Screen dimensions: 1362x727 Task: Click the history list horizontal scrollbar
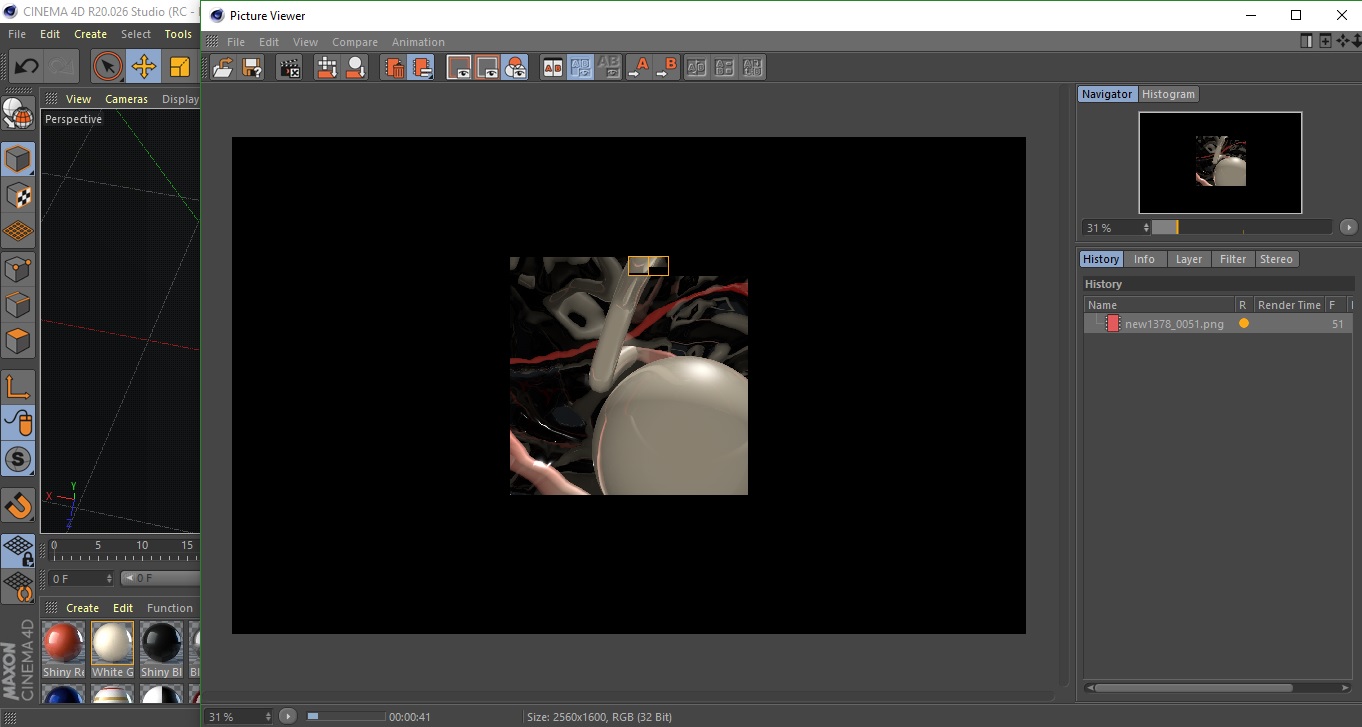point(1192,688)
